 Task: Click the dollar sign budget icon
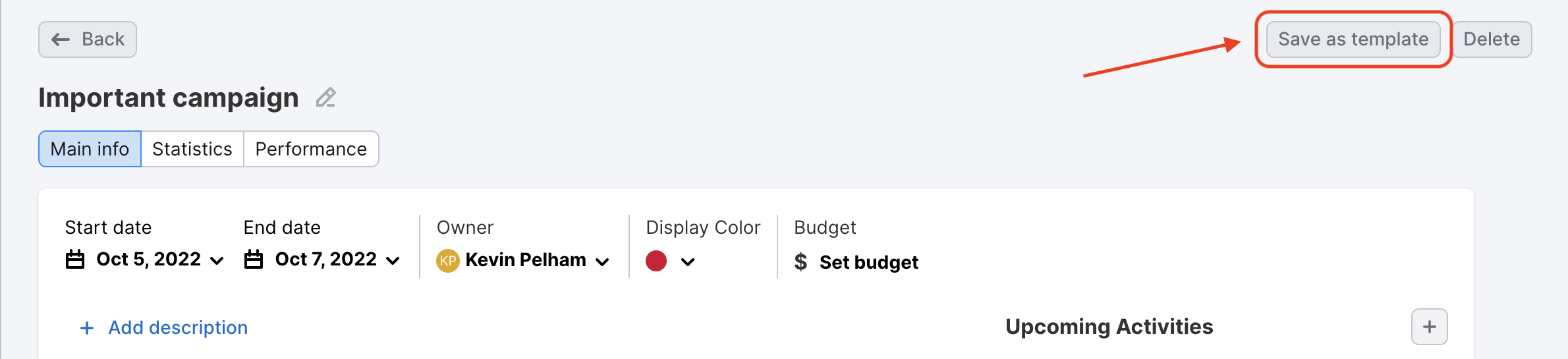800,262
